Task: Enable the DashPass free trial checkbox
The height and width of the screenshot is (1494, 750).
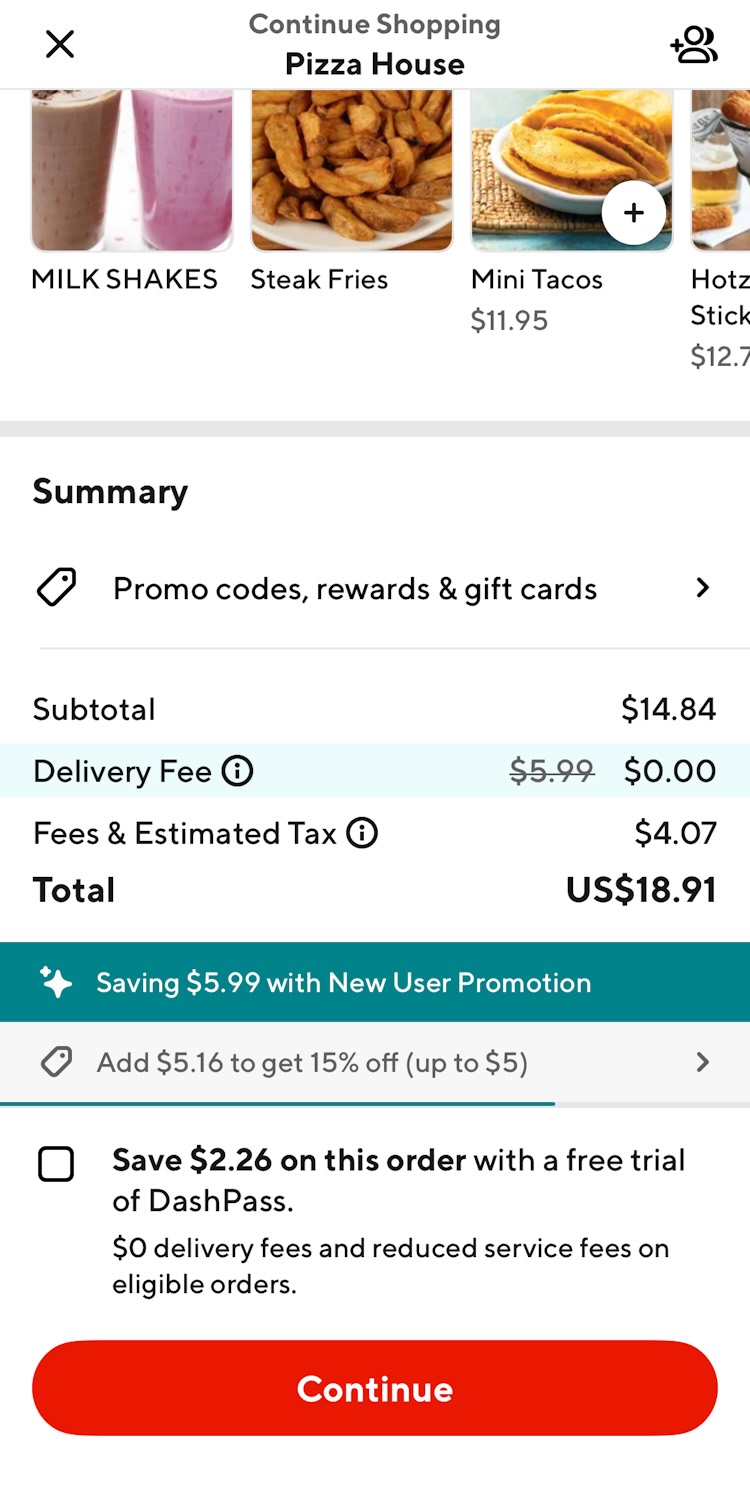Action: 56,1165
